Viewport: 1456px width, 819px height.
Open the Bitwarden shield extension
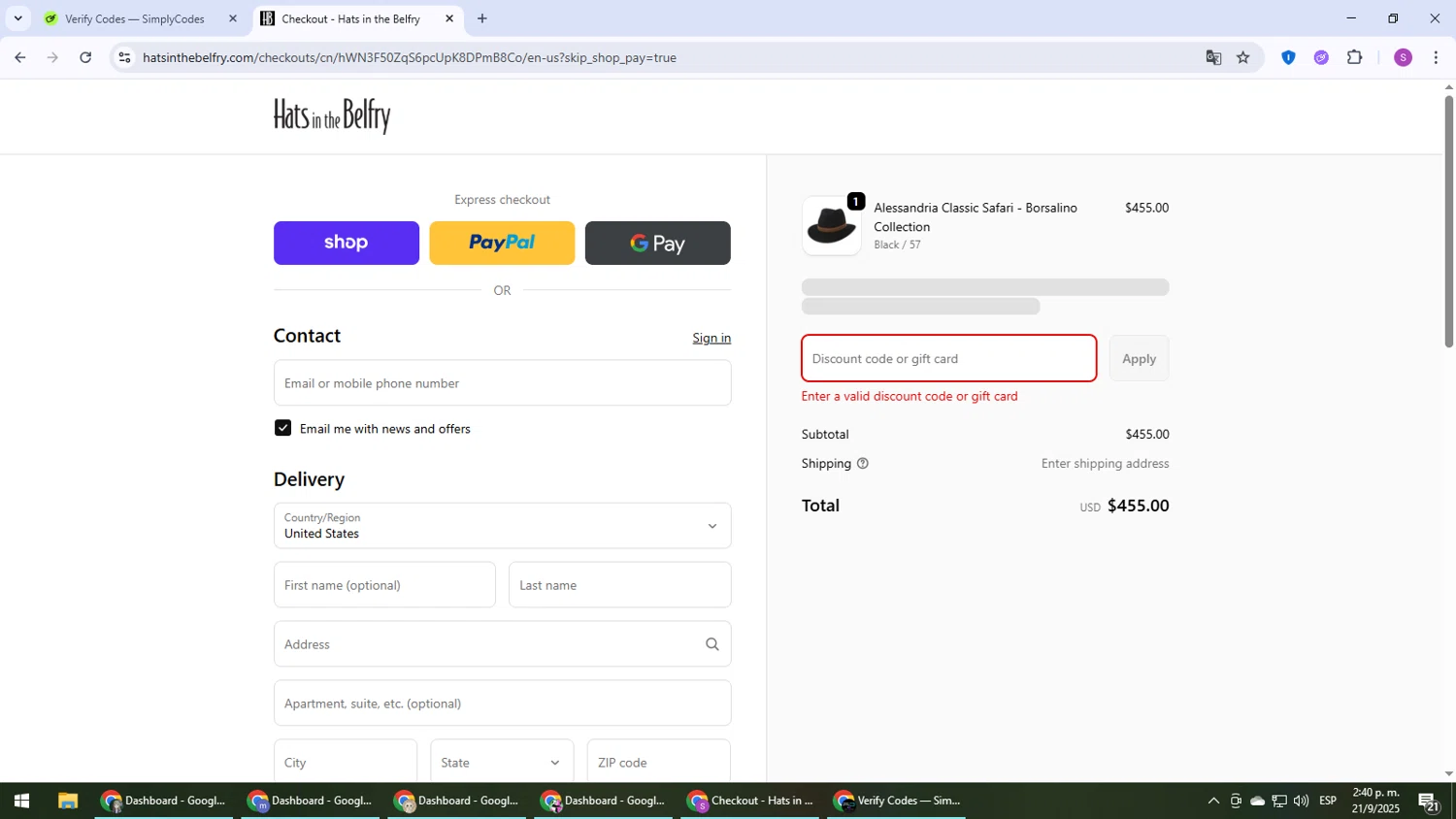pos(1288,57)
